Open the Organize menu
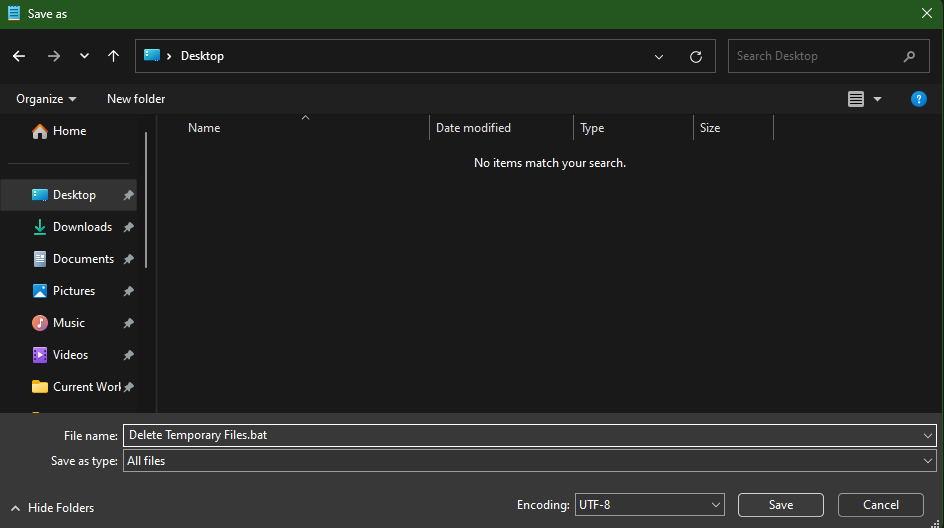Viewport: 944px width, 528px height. (46, 99)
